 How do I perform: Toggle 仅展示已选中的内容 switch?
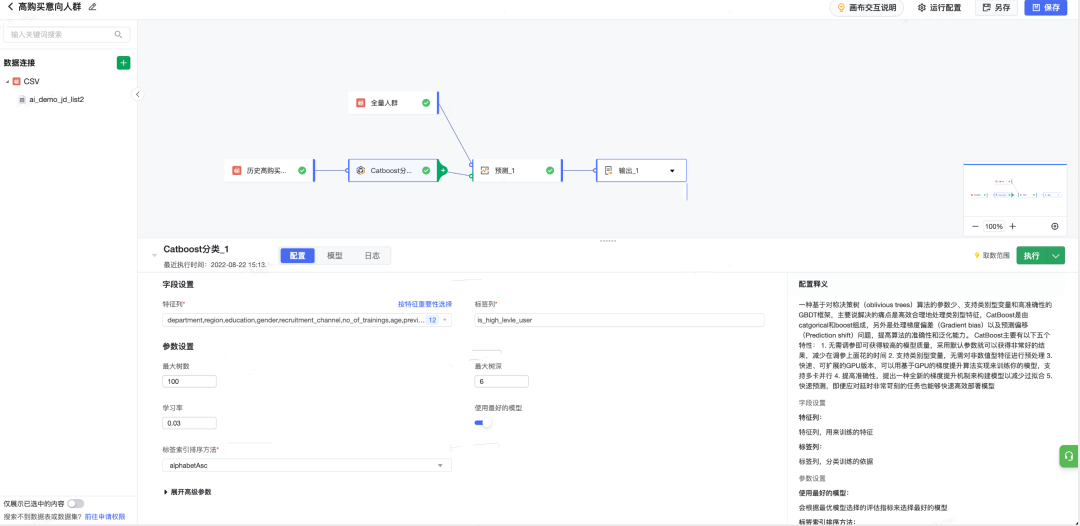coord(76,504)
